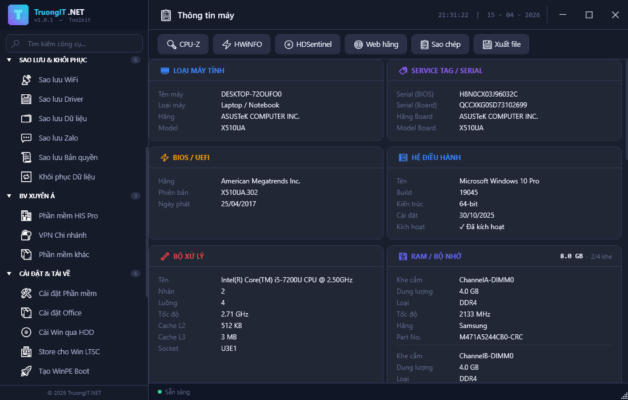
Task: Open Sao lưu Zalo backup item
Action: coord(58,138)
